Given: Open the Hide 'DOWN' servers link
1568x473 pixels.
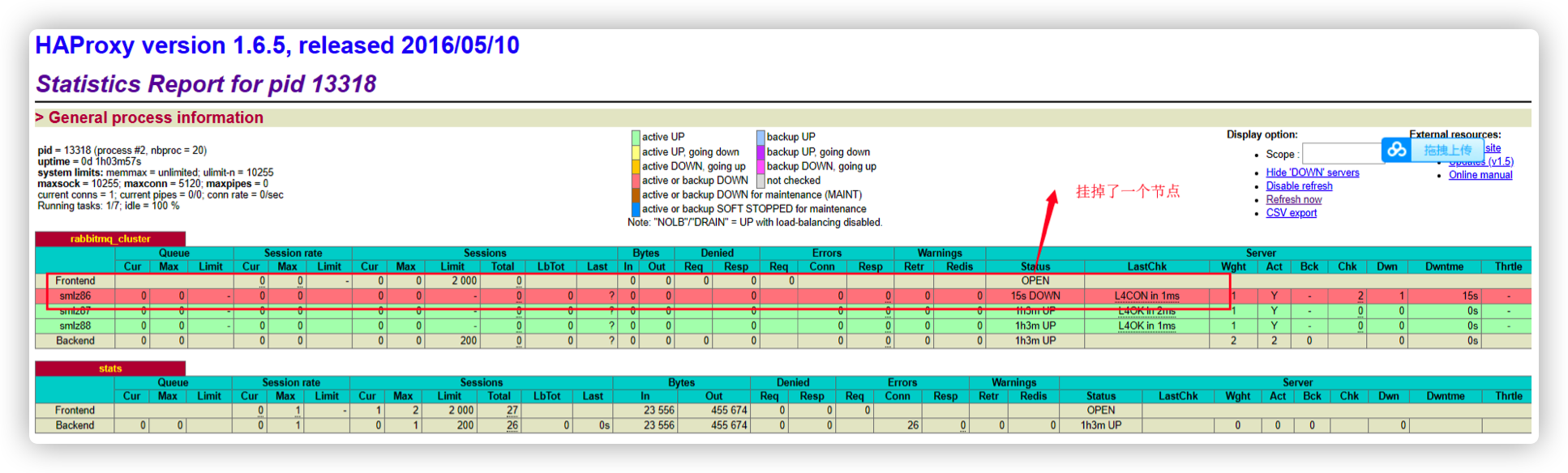Looking at the screenshot, I should pyautogui.click(x=1313, y=173).
